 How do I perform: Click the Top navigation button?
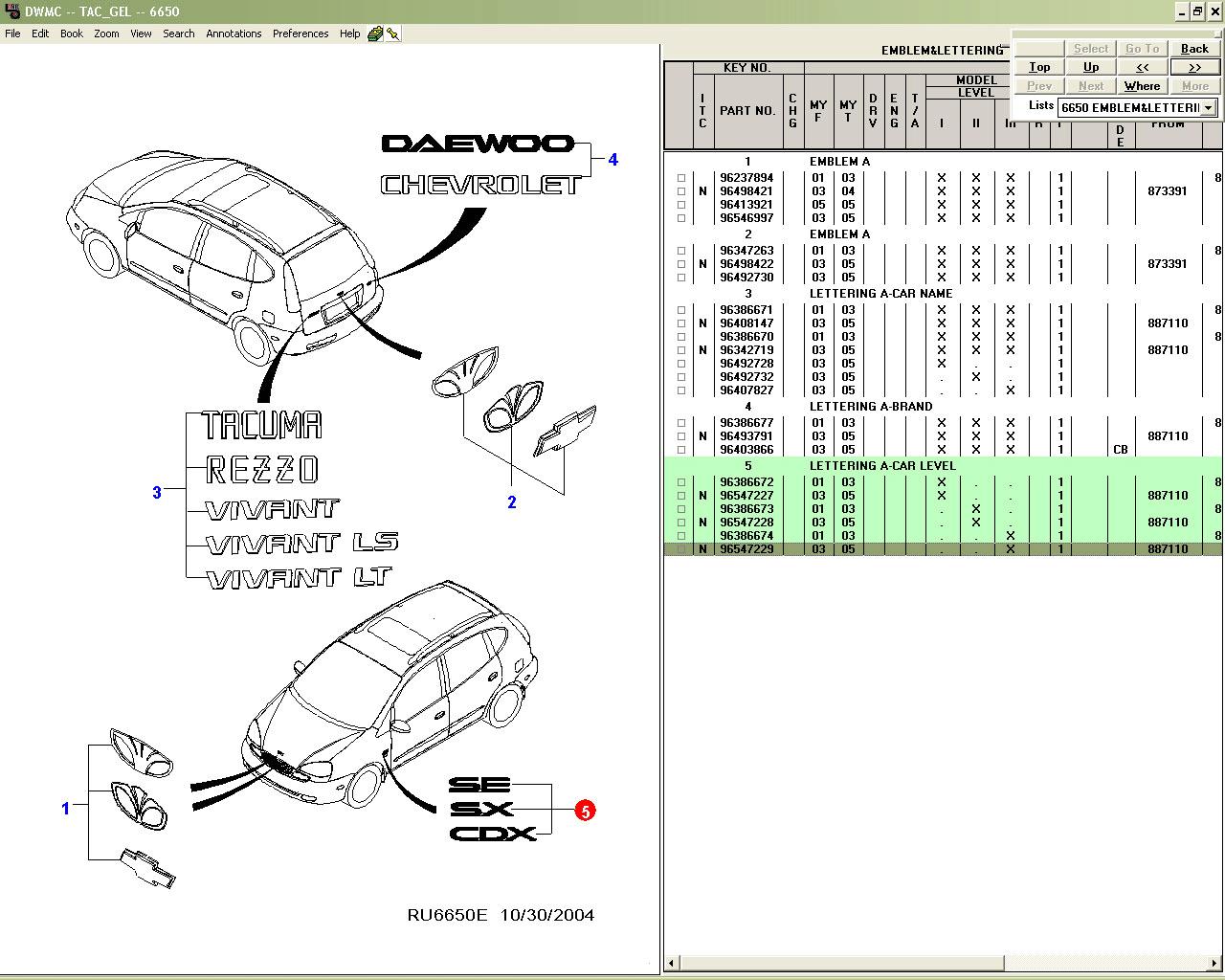[x=1039, y=67]
